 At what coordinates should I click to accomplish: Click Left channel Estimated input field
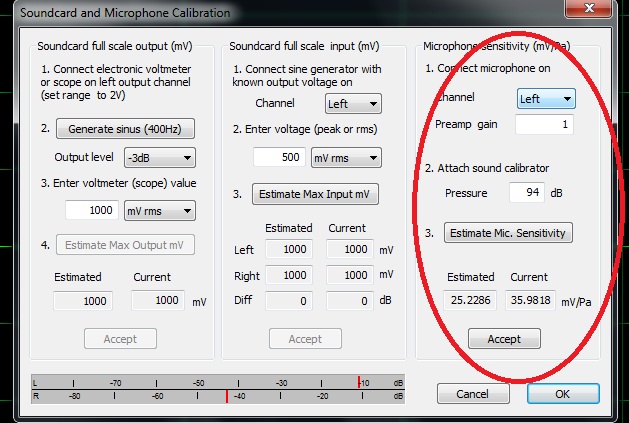tap(289, 249)
